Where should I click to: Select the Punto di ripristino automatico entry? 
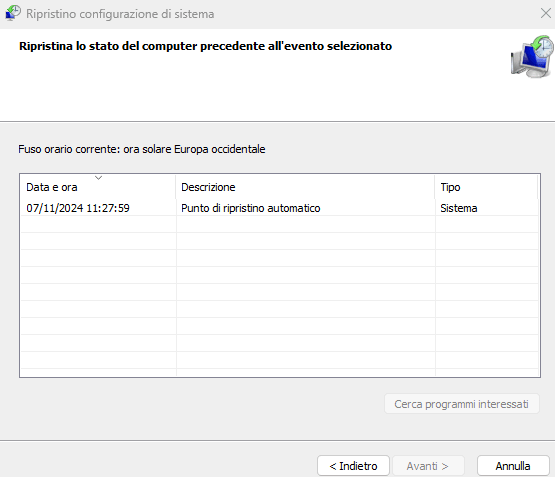pos(251,208)
